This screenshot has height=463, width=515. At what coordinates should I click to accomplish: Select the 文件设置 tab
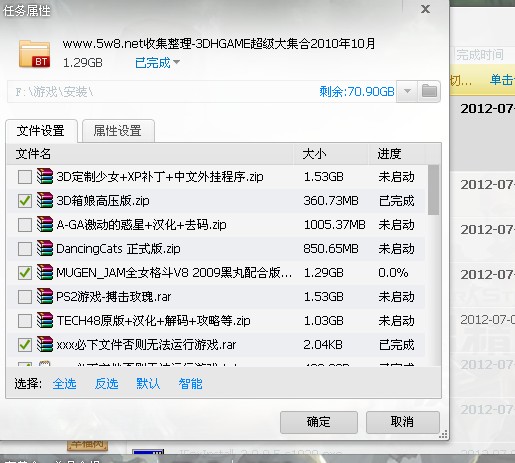tap(41, 131)
